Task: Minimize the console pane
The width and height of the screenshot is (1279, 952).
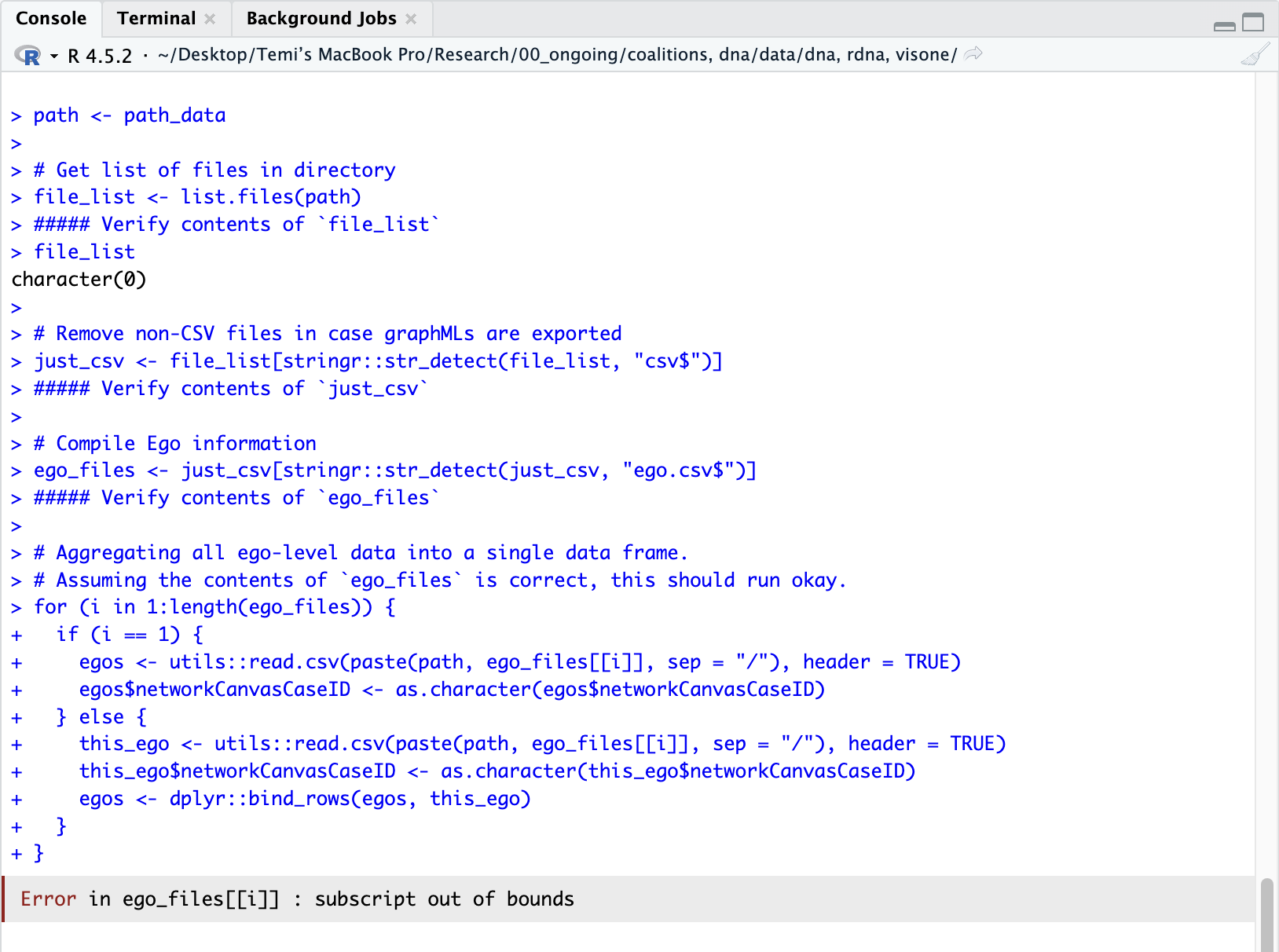Action: (1224, 24)
